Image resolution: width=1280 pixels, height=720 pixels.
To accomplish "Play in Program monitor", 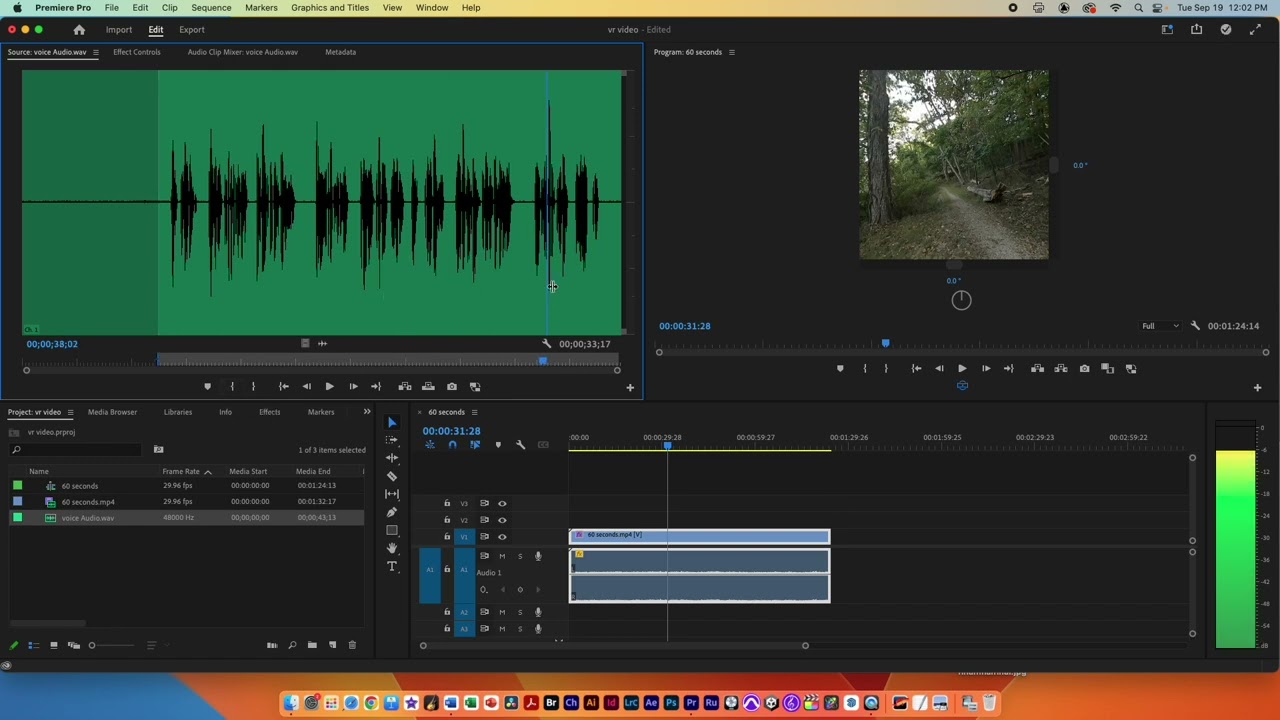I will (x=962, y=369).
